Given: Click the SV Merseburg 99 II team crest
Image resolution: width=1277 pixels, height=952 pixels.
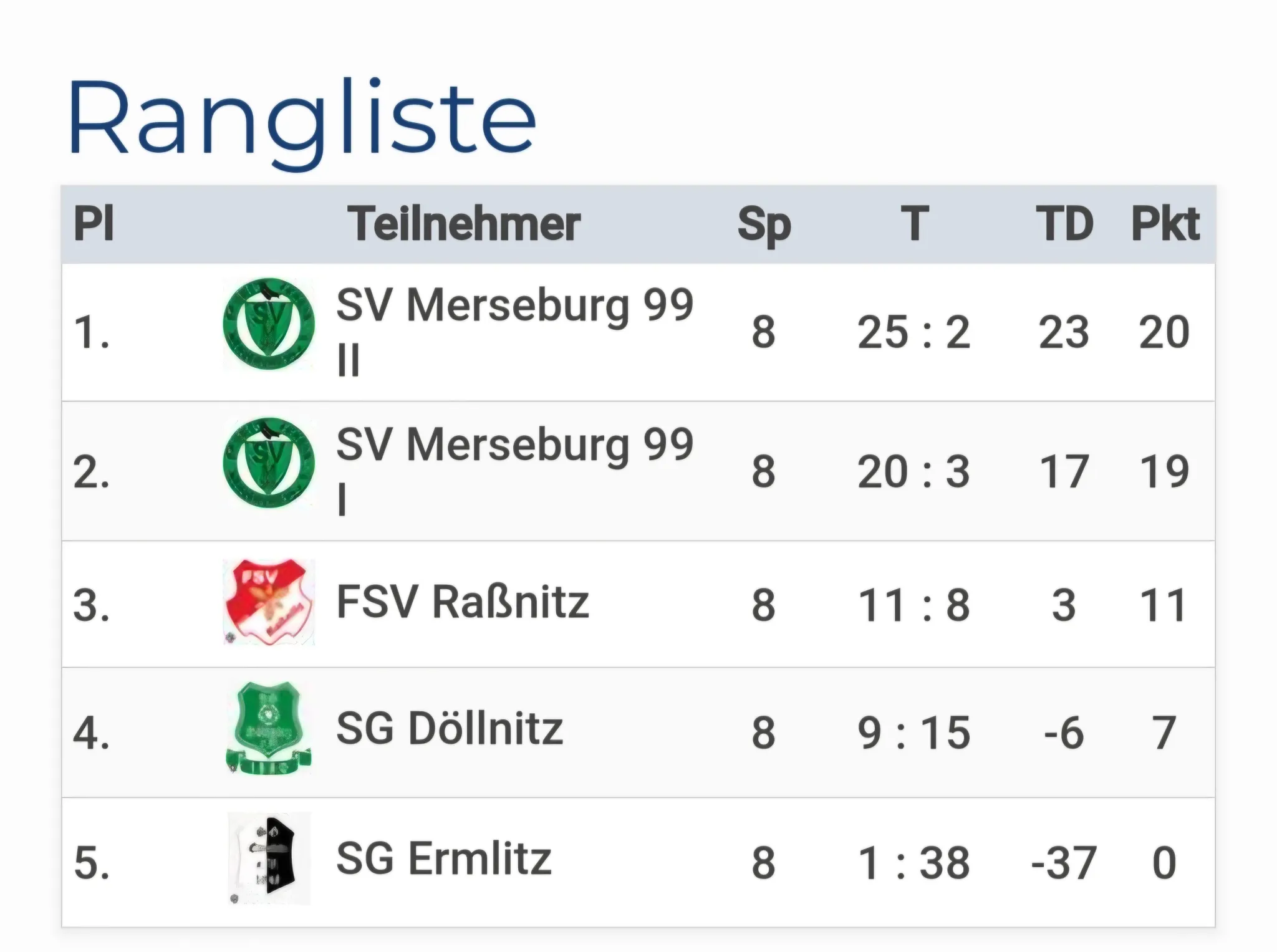Looking at the screenshot, I should click(269, 324).
